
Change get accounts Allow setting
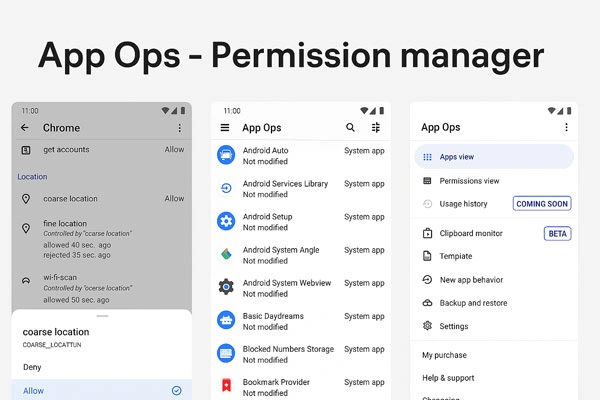point(174,150)
